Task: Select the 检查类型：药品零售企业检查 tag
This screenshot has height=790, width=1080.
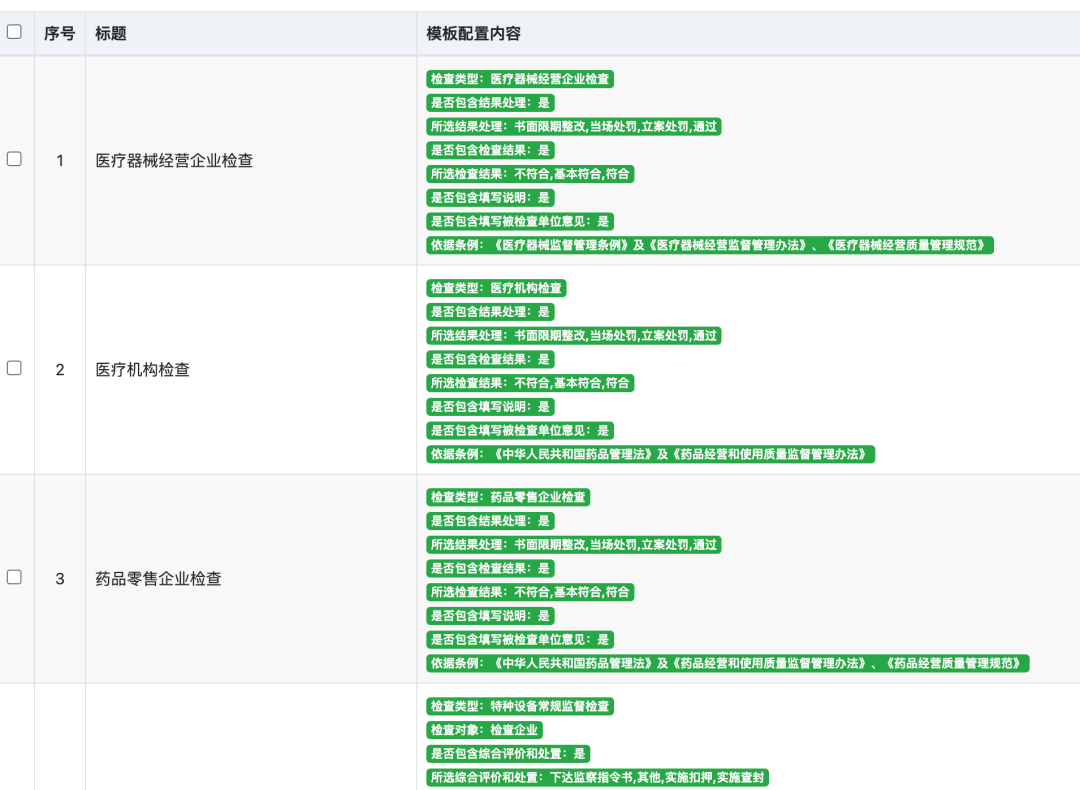Action: 508,497
